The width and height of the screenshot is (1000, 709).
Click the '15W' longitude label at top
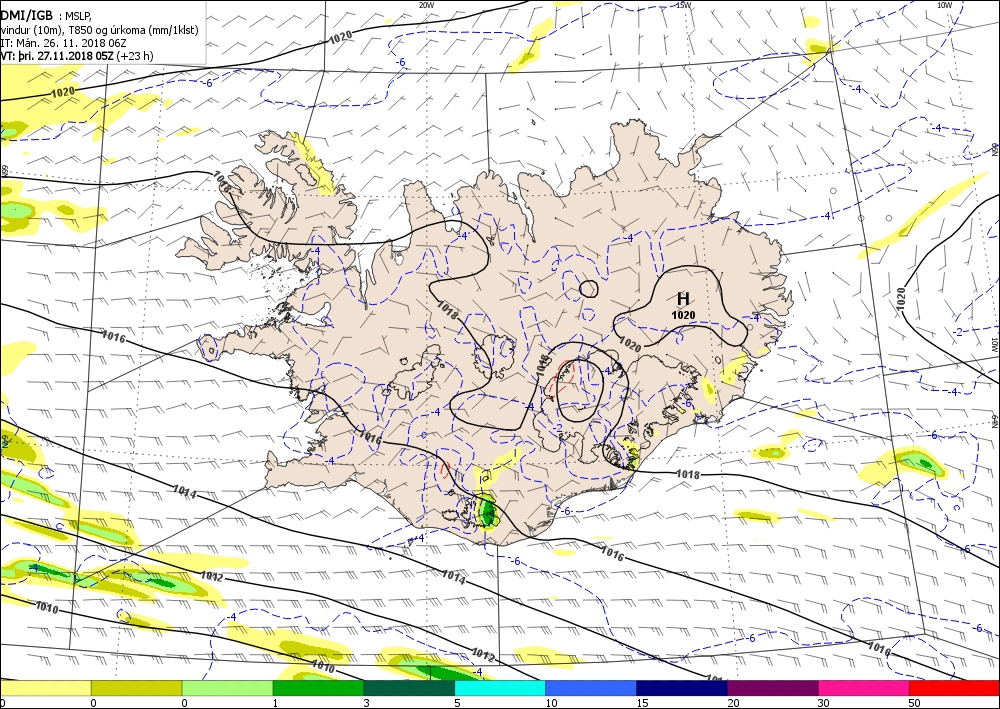coord(684,5)
